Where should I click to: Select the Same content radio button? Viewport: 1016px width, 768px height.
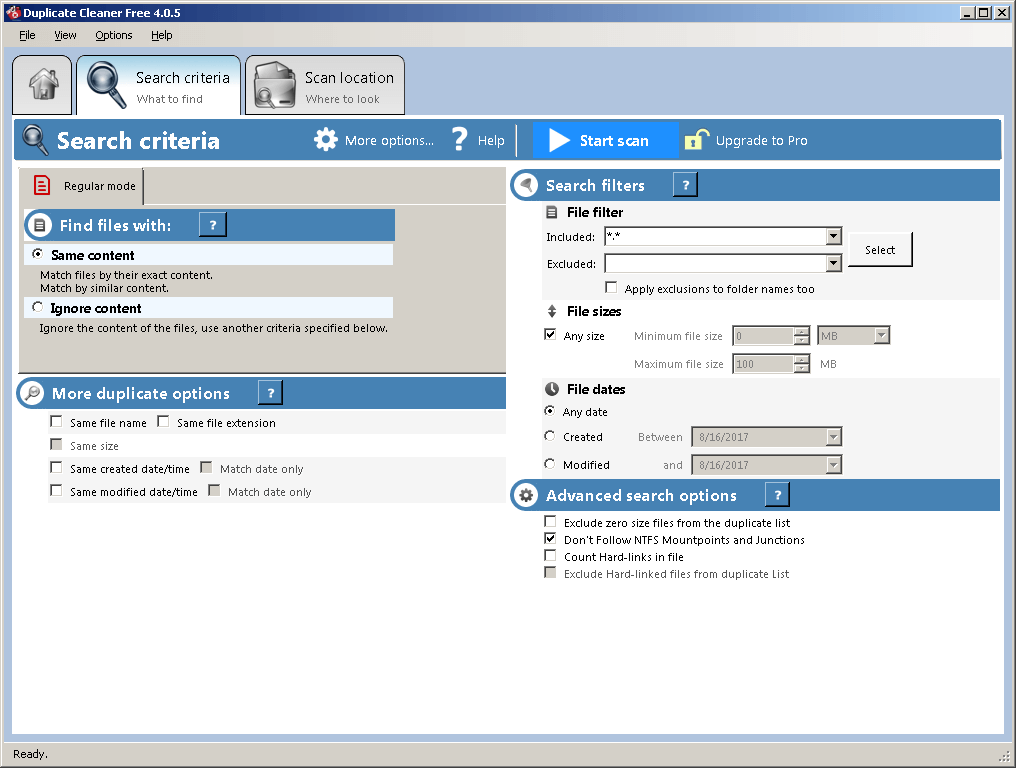(37, 254)
